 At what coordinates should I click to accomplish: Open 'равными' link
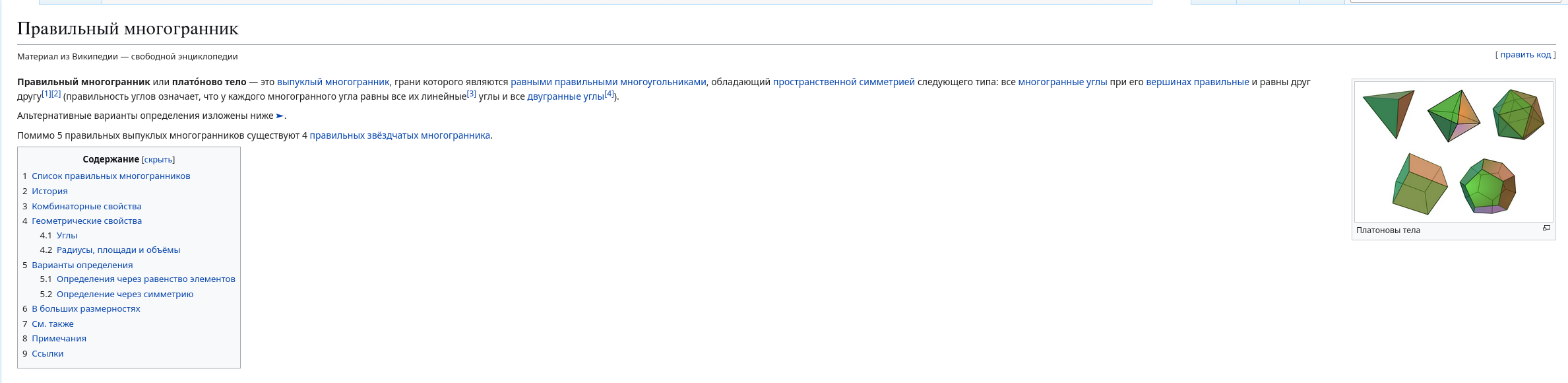point(531,82)
